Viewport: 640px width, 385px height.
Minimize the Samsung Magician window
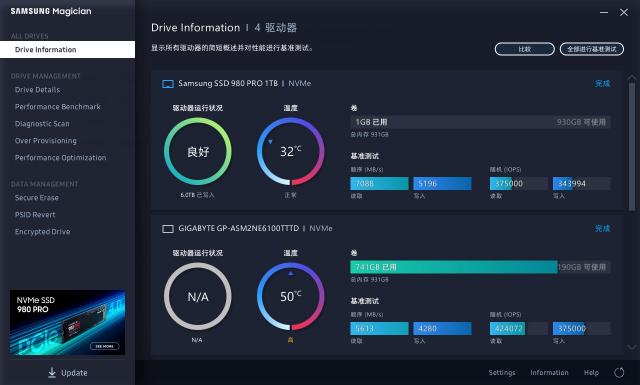[604, 13]
